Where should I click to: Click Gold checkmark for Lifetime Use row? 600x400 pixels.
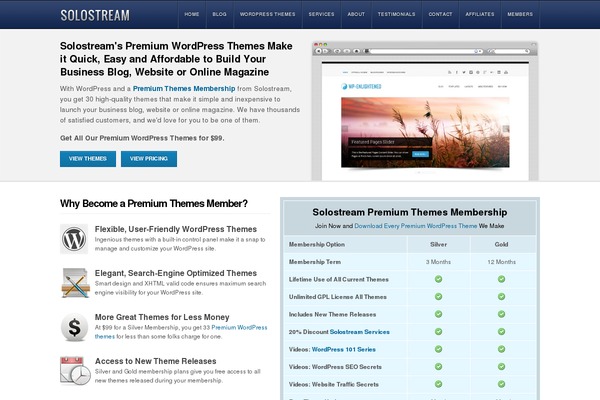[x=501, y=279]
